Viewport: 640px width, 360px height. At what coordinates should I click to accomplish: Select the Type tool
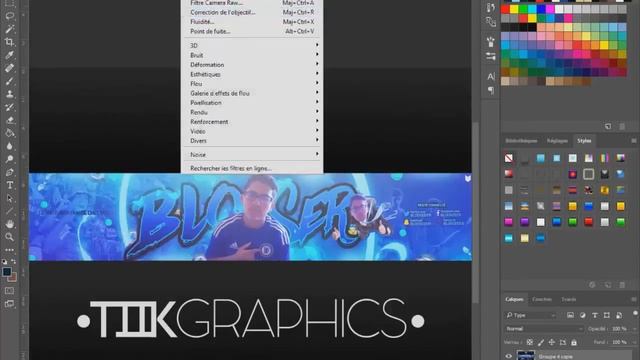point(9,185)
